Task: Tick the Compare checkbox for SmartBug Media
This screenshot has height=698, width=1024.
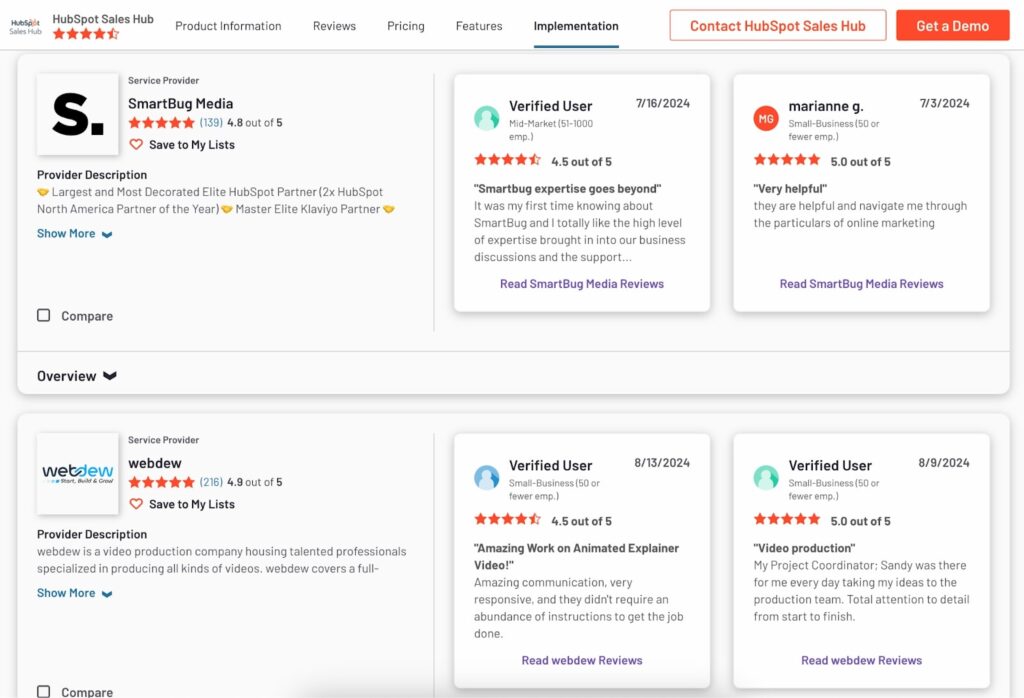Action: coord(44,315)
